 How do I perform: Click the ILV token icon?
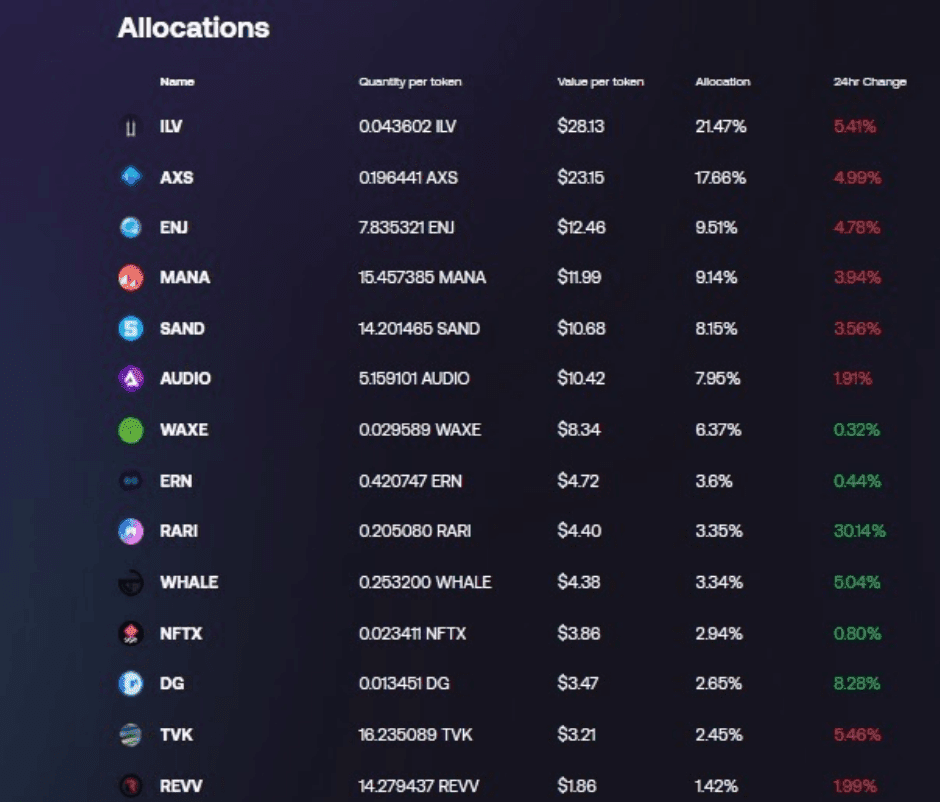(x=131, y=126)
